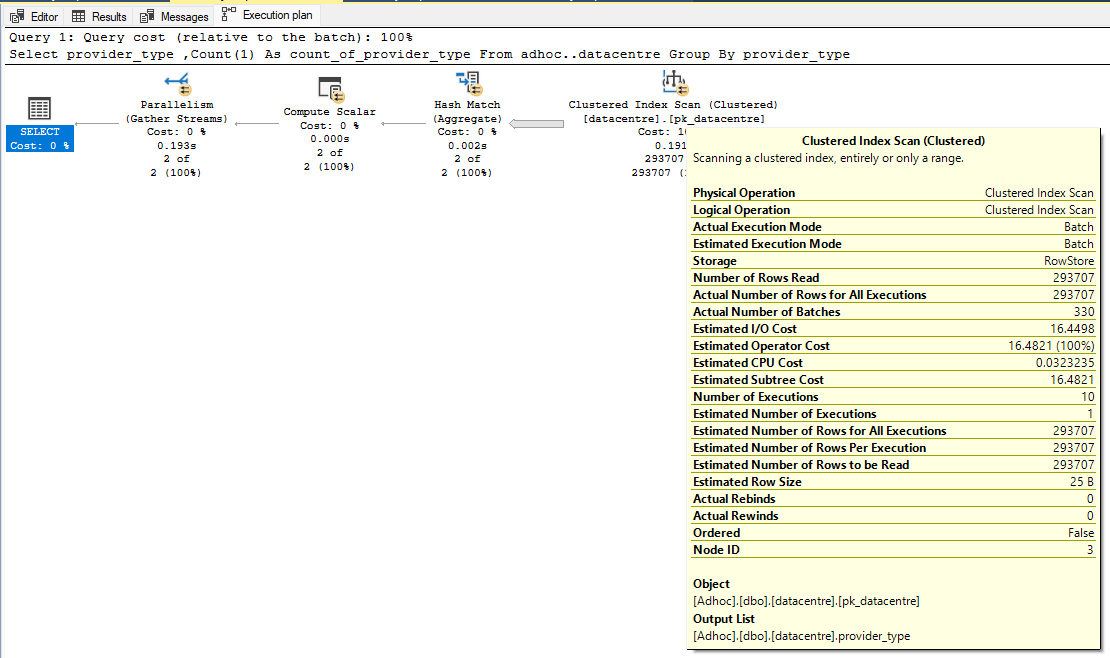The image size is (1110, 658).
Task: Click the 'Actual Execution Mode' property label
Action: point(757,227)
